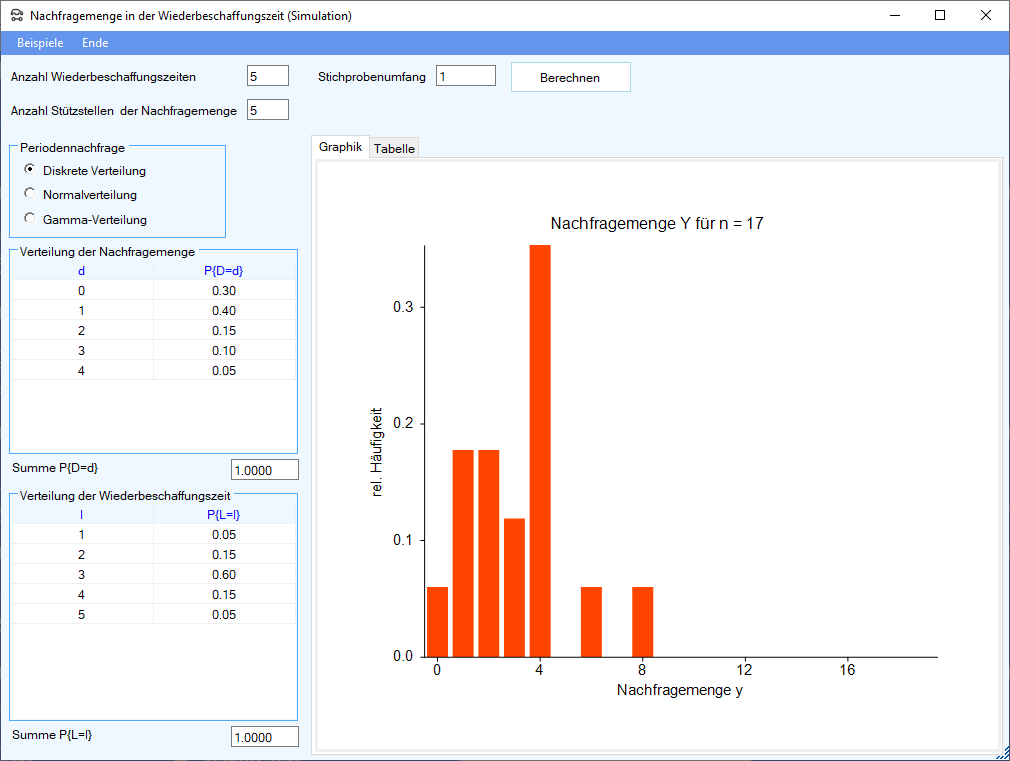
Task: Select the Graphik tab
Action: tap(340, 147)
